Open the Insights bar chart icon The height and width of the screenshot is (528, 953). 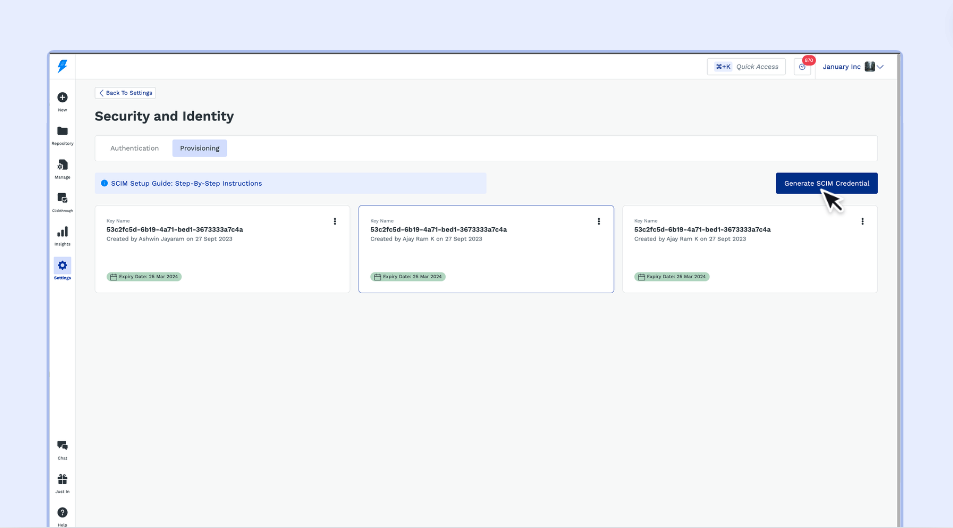click(x=62, y=232)
